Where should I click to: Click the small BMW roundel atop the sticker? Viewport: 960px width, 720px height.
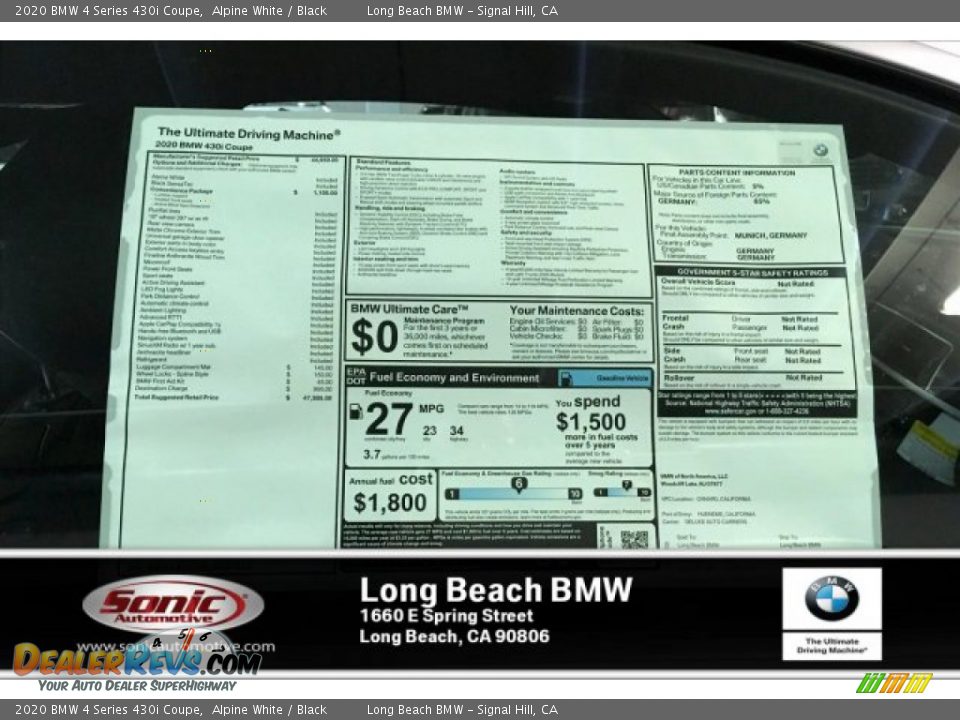point(820,147)
